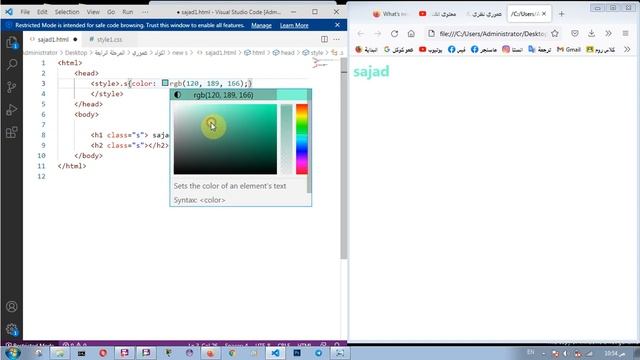
Task: Switch to the YouTube tab in Firefox
Action: 437,14
